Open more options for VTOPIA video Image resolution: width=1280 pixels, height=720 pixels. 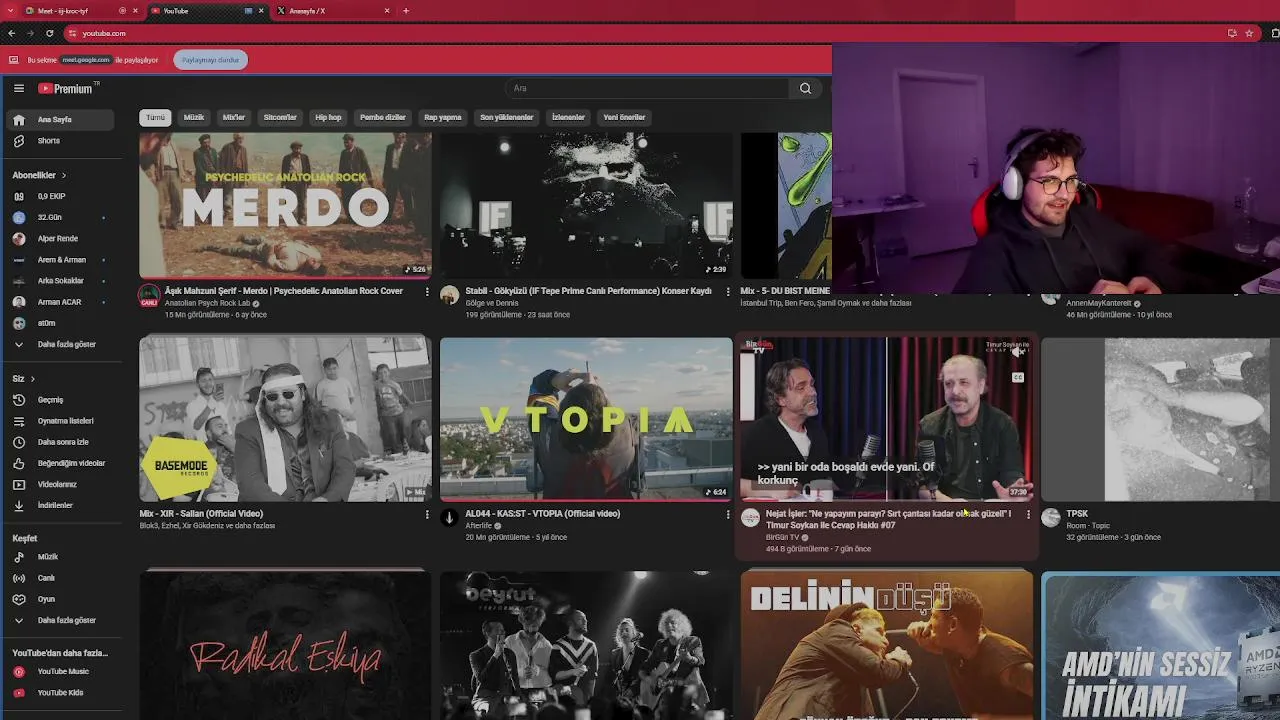(x=727, y=515)
